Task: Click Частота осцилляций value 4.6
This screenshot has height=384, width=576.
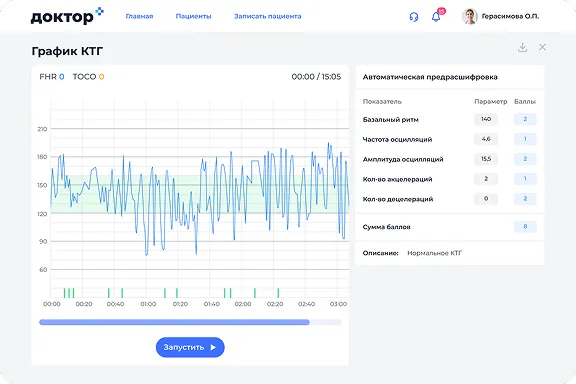Action: tap(486, 139)
